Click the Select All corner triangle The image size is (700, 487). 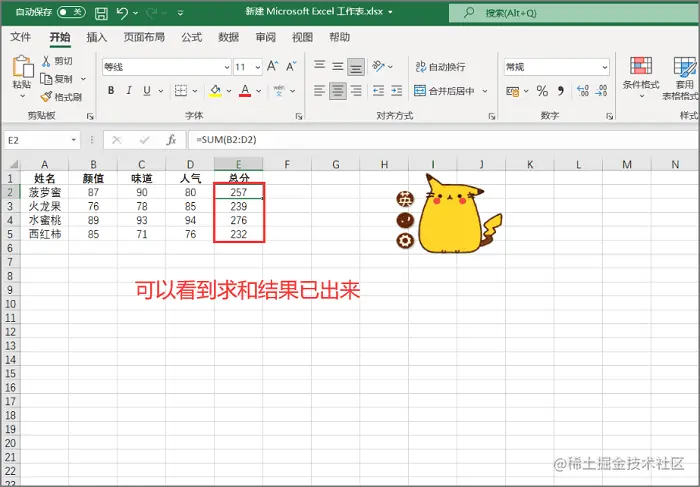tap(14, 164)
